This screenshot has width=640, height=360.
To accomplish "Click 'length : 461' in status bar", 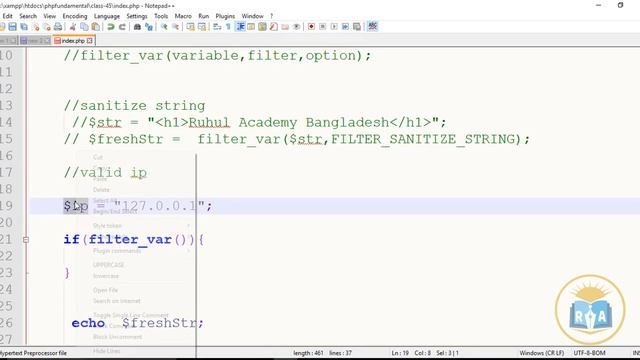I will click(x=308, y=353).
